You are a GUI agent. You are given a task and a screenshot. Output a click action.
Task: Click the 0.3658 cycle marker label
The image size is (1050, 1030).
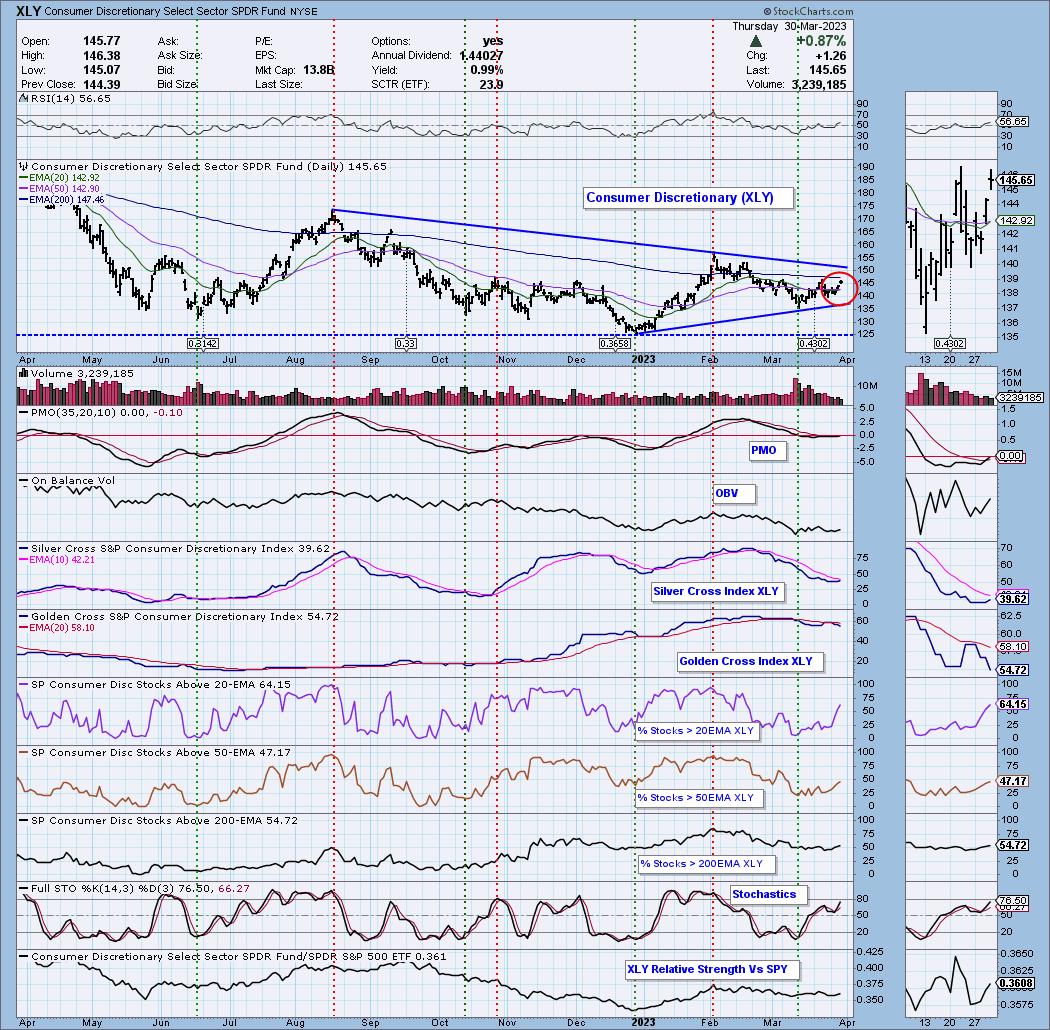click(615, 344)
